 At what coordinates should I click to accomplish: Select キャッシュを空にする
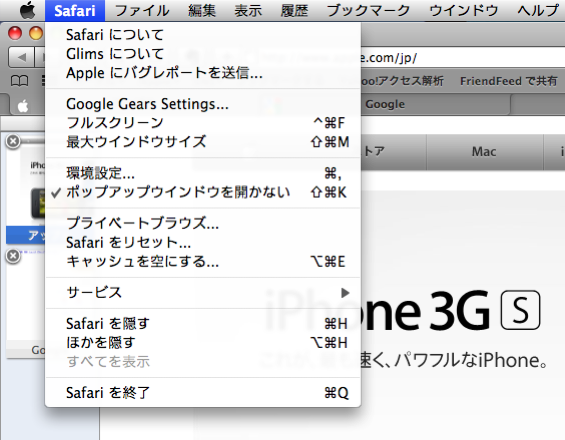[x=203, y=262]
